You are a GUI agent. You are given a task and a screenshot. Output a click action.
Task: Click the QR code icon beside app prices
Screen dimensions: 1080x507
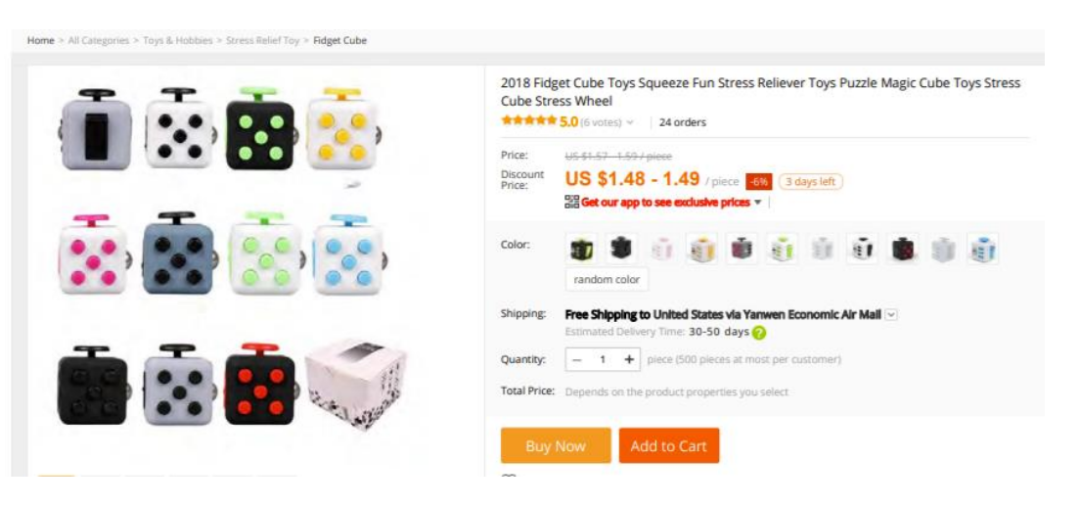click(572, 202)
